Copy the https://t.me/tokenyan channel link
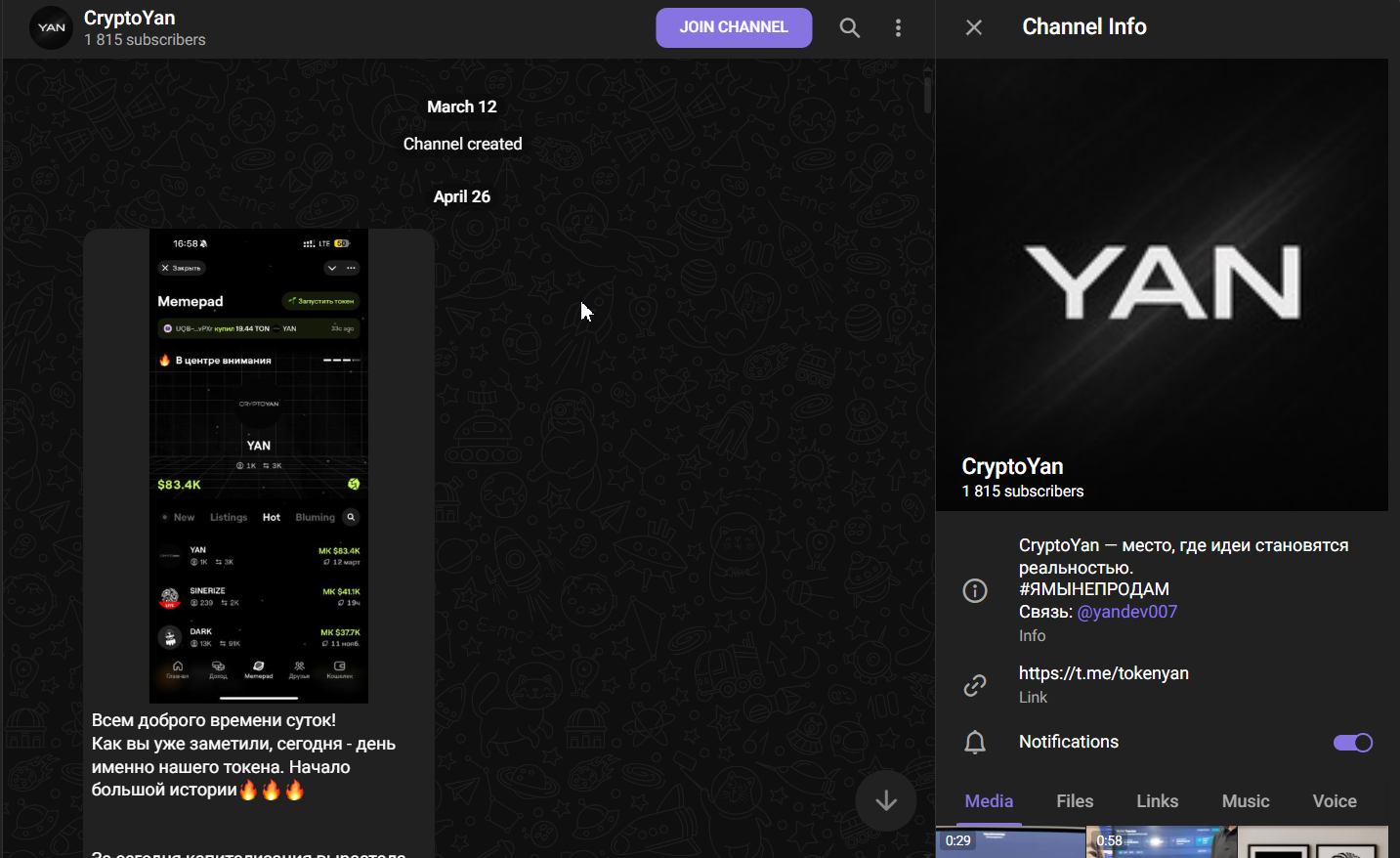 pyautogui.click(x=1104, y=673)
